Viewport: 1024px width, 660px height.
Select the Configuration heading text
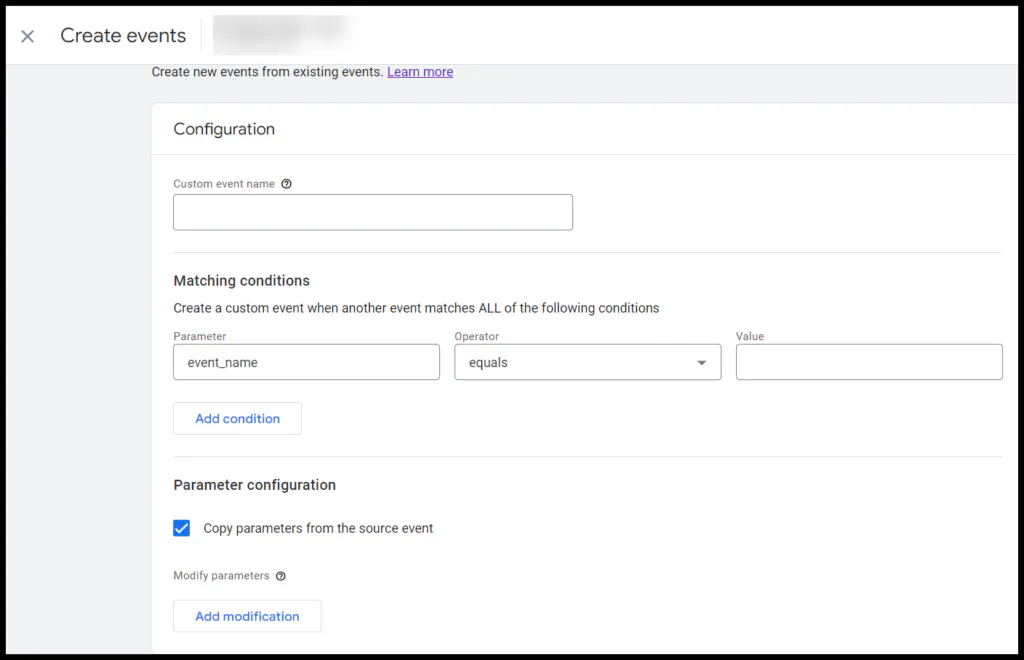coord(224,129)
